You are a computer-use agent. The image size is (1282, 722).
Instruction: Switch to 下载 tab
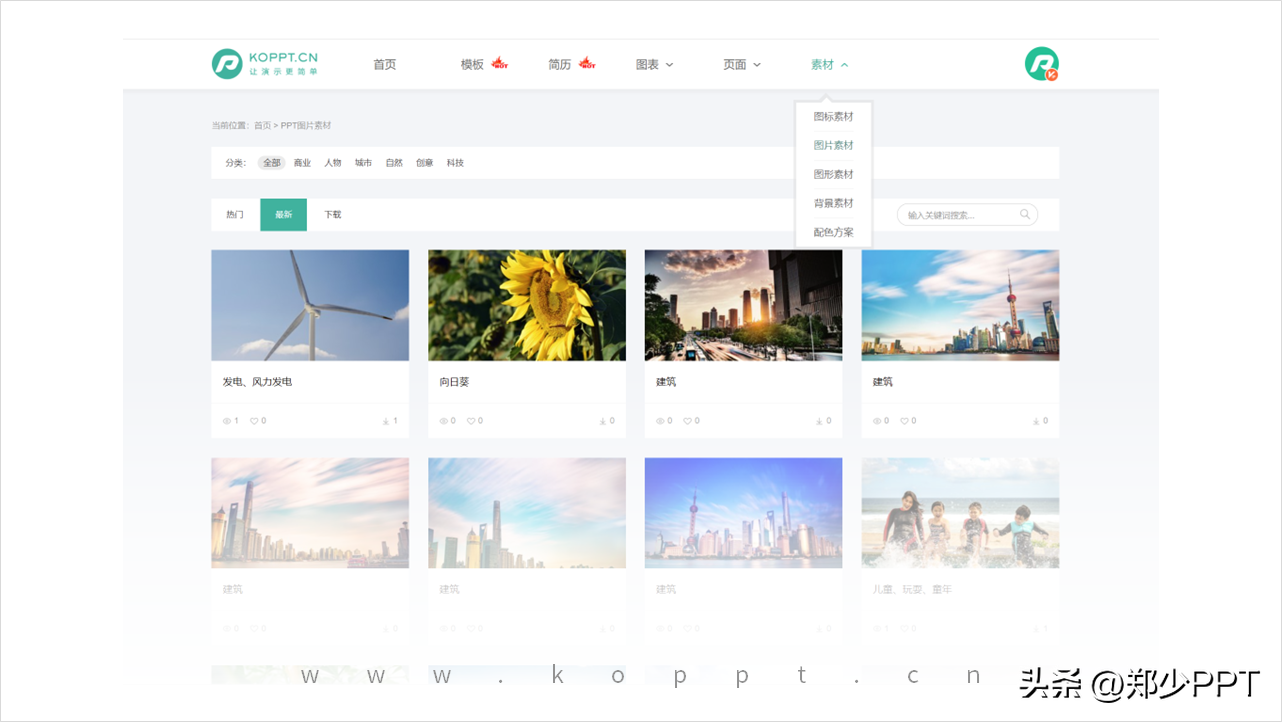coord(332,214)
